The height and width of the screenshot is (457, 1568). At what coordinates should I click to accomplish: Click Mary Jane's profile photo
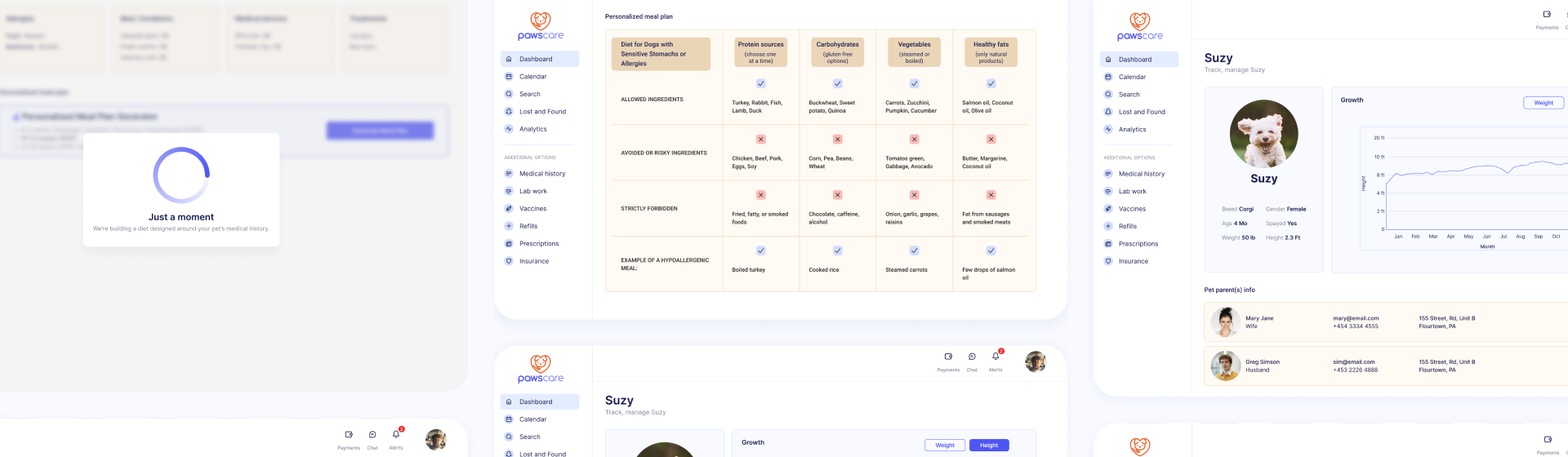pyautogui.click(x=1225, y=322)
